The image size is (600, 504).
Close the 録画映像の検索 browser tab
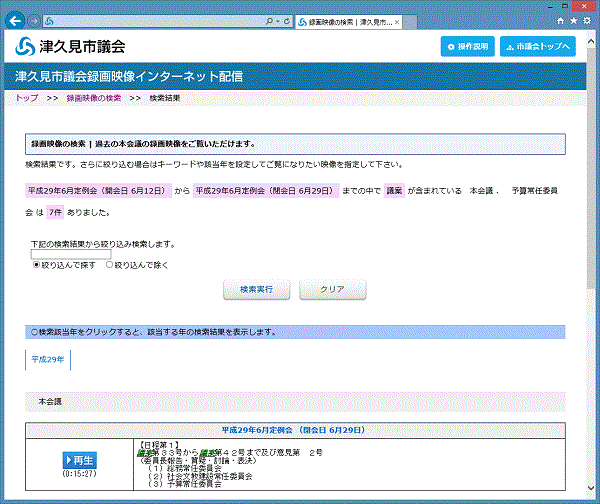tap(397, 22)
